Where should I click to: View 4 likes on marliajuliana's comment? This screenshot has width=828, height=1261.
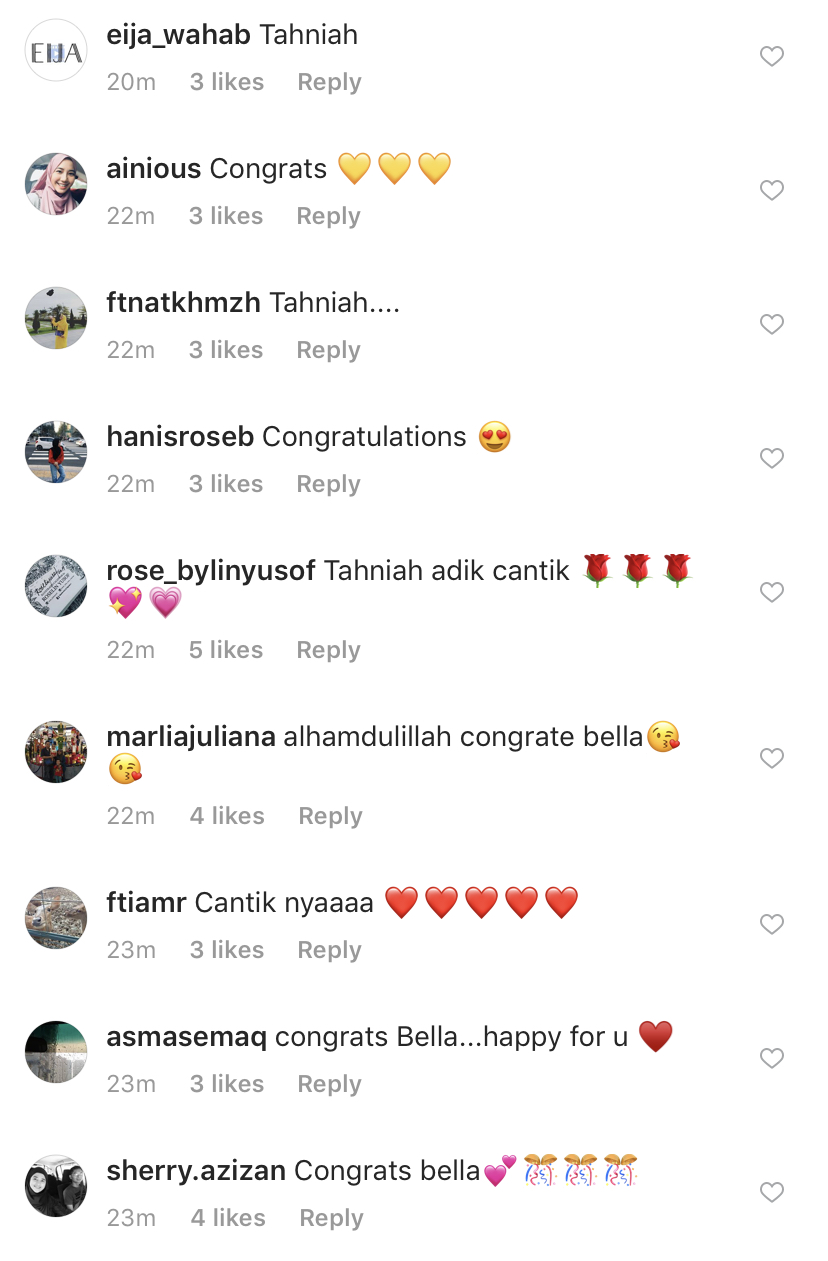[227, 816]
